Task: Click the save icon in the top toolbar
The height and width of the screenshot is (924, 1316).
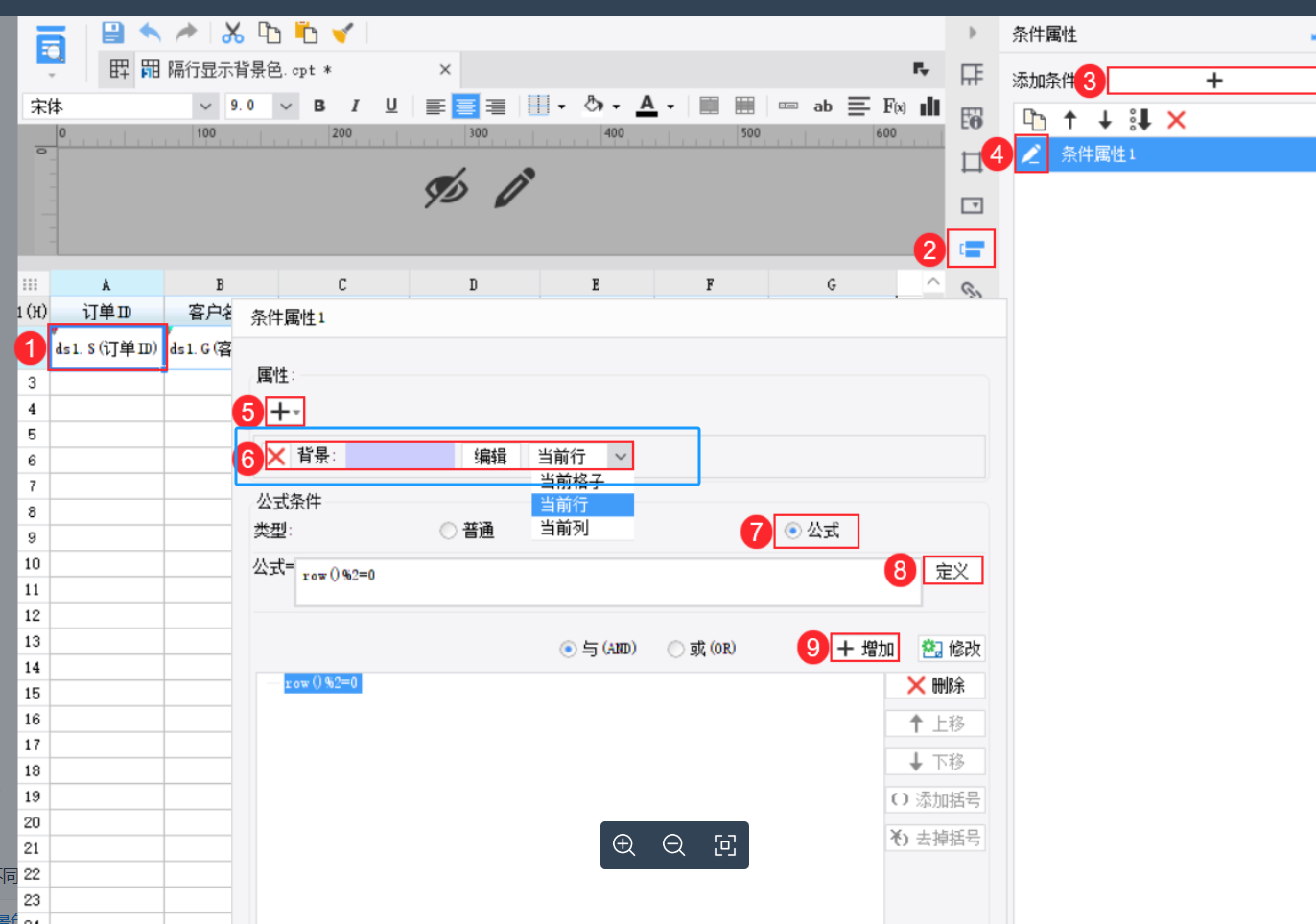Action: 113,33
